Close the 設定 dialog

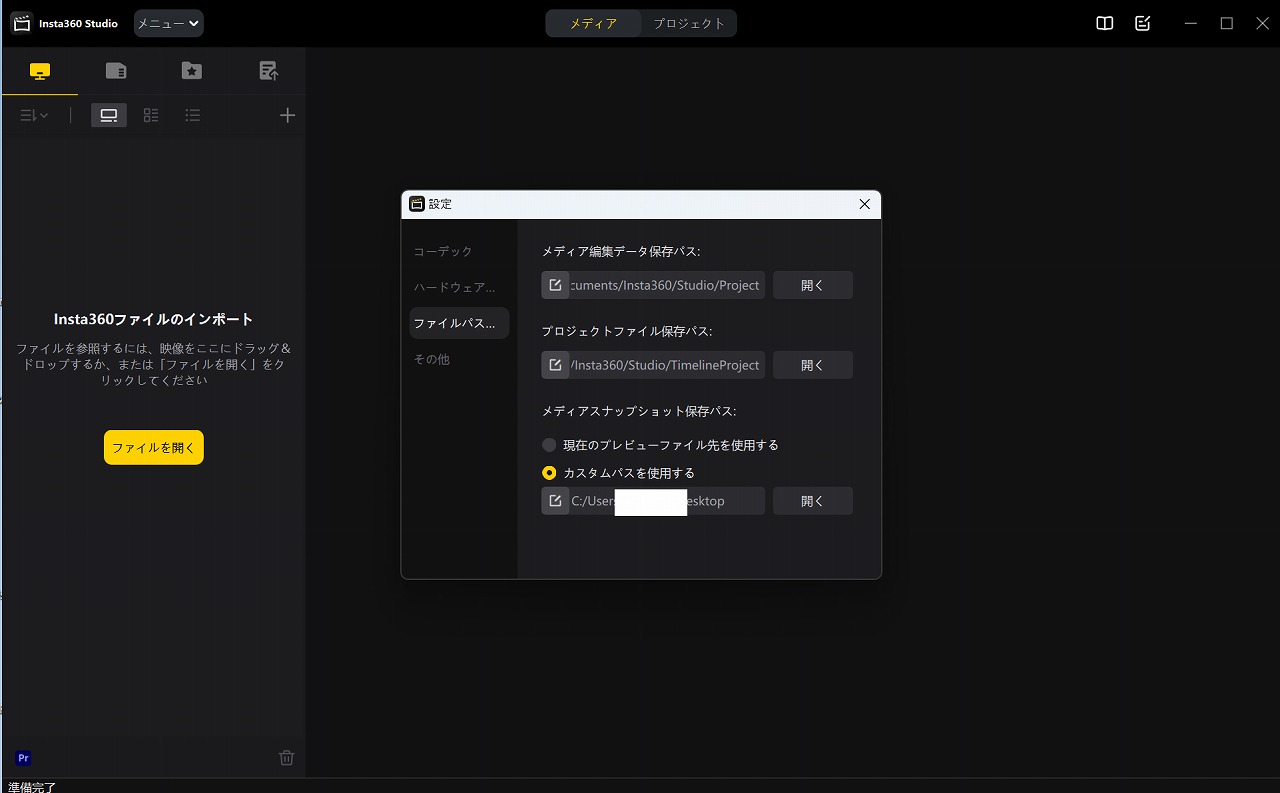[865, 204]
